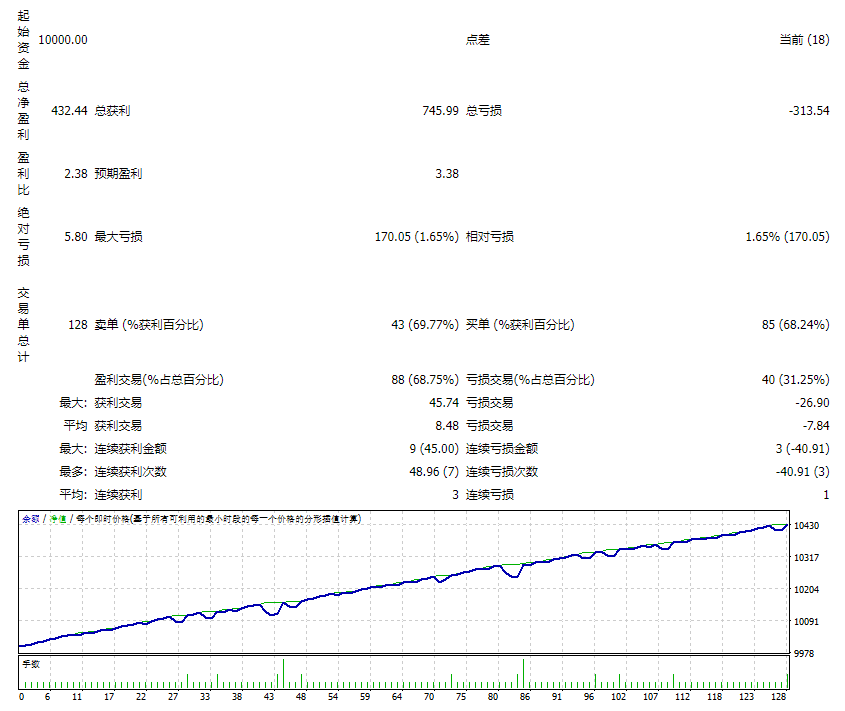Click the 总获利 value 745.99
The height and width of the screenshot is (711, 845).
[440, 110]
